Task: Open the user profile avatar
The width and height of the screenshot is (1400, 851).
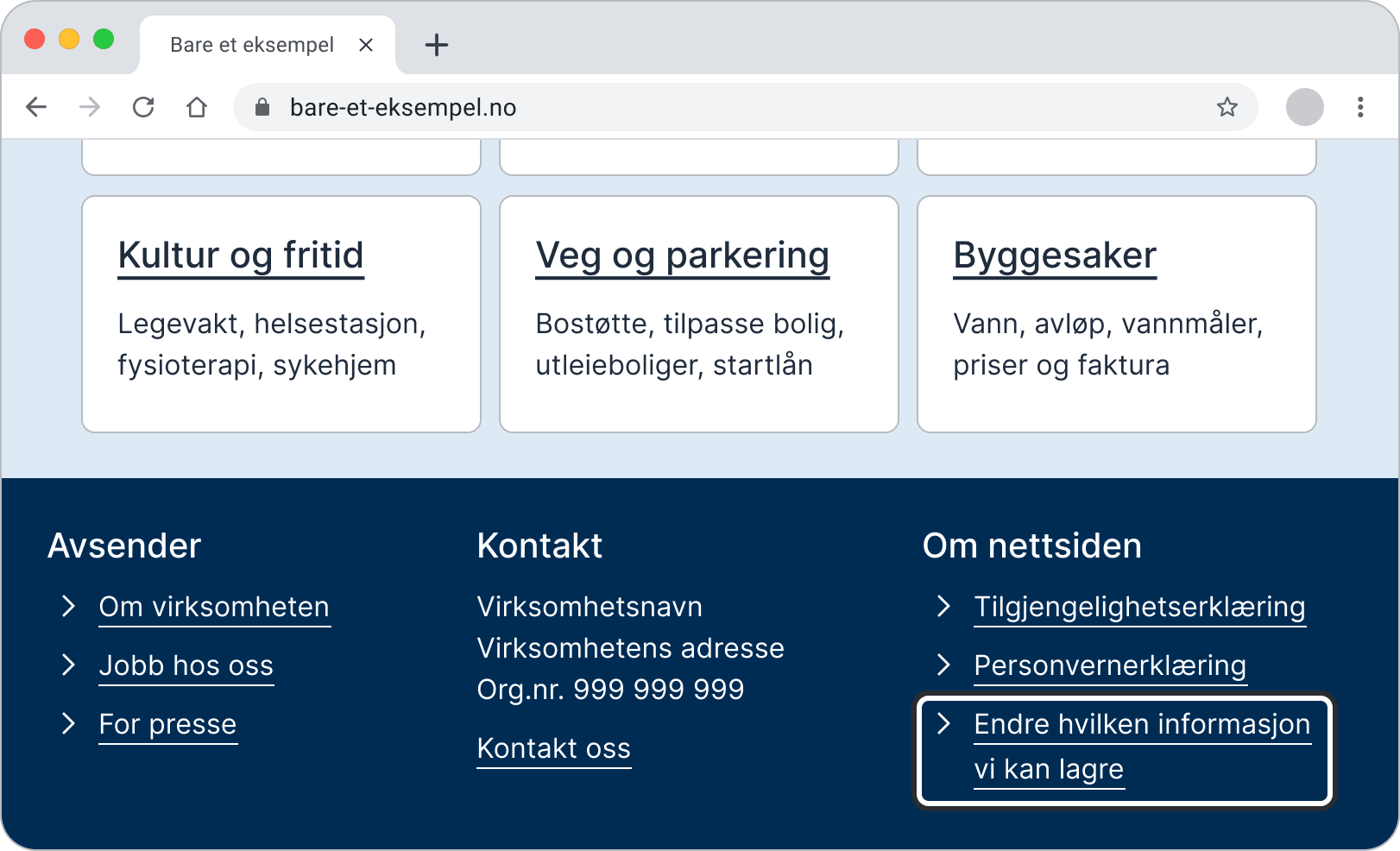Action: pyautogui.click(x=1304, y=107)
